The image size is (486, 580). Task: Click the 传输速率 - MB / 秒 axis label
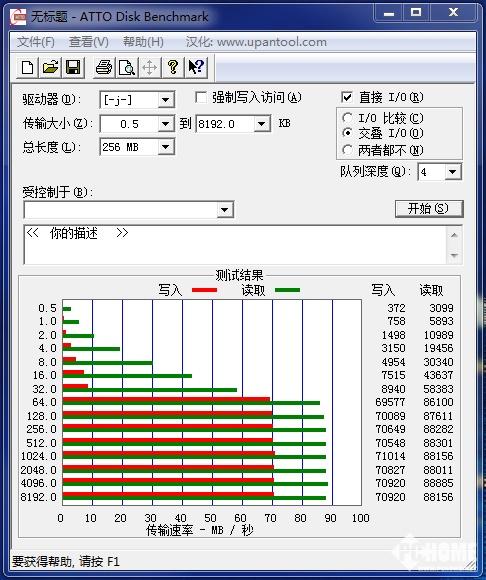(x=200, y=531)
